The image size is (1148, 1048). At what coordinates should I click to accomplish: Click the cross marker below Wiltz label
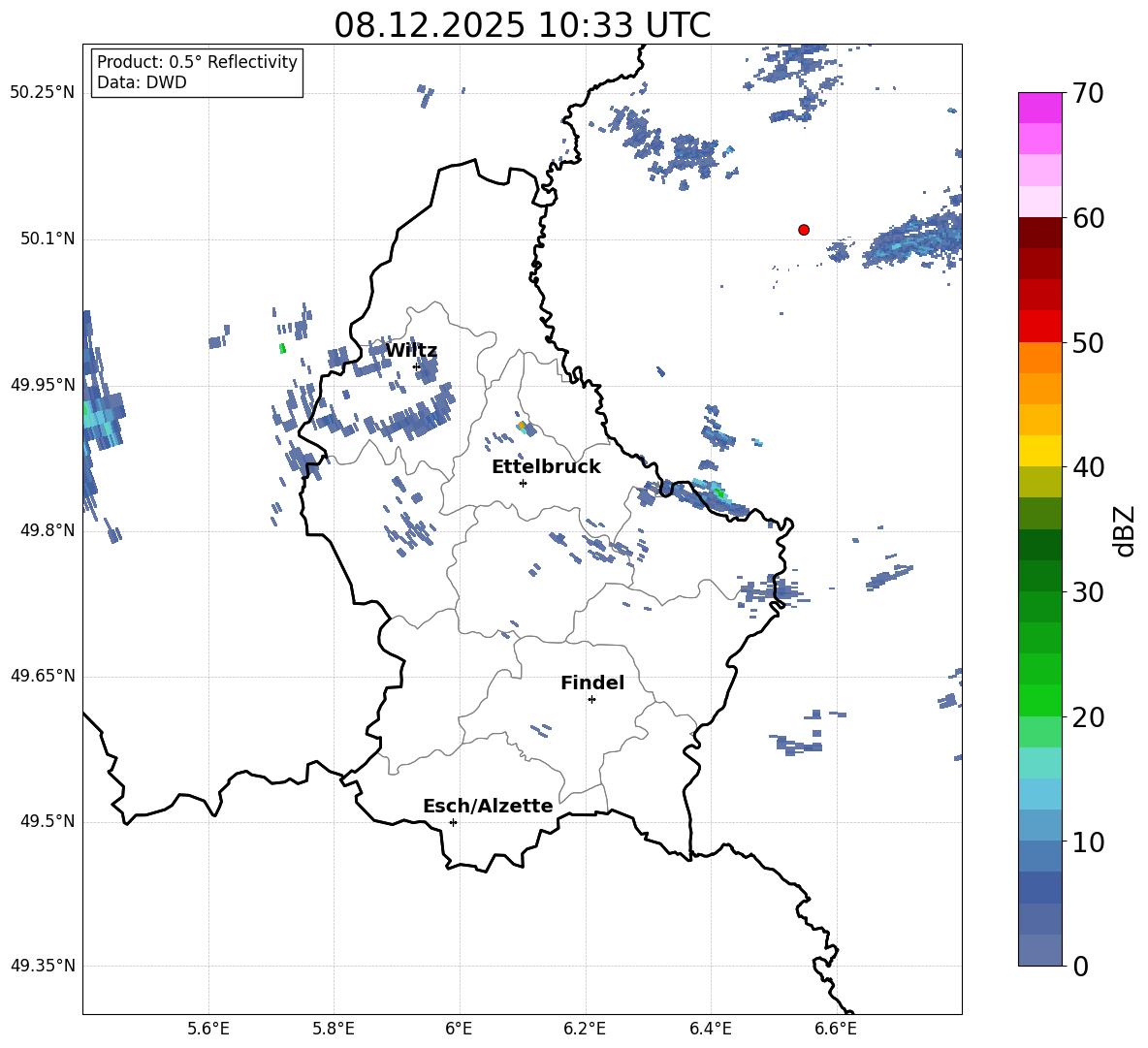click(417, 366)
